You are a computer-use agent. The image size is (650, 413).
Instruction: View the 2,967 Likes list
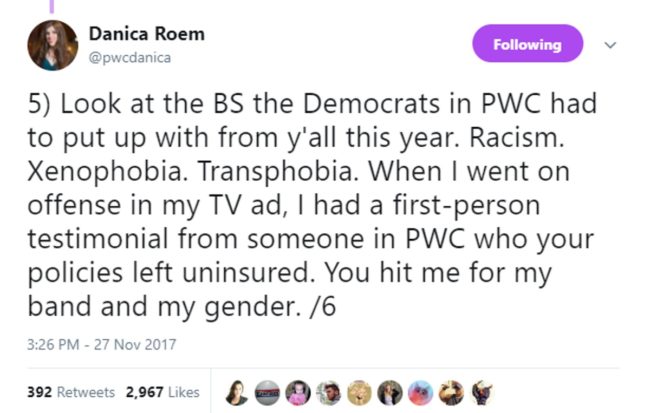click(162, 392)
